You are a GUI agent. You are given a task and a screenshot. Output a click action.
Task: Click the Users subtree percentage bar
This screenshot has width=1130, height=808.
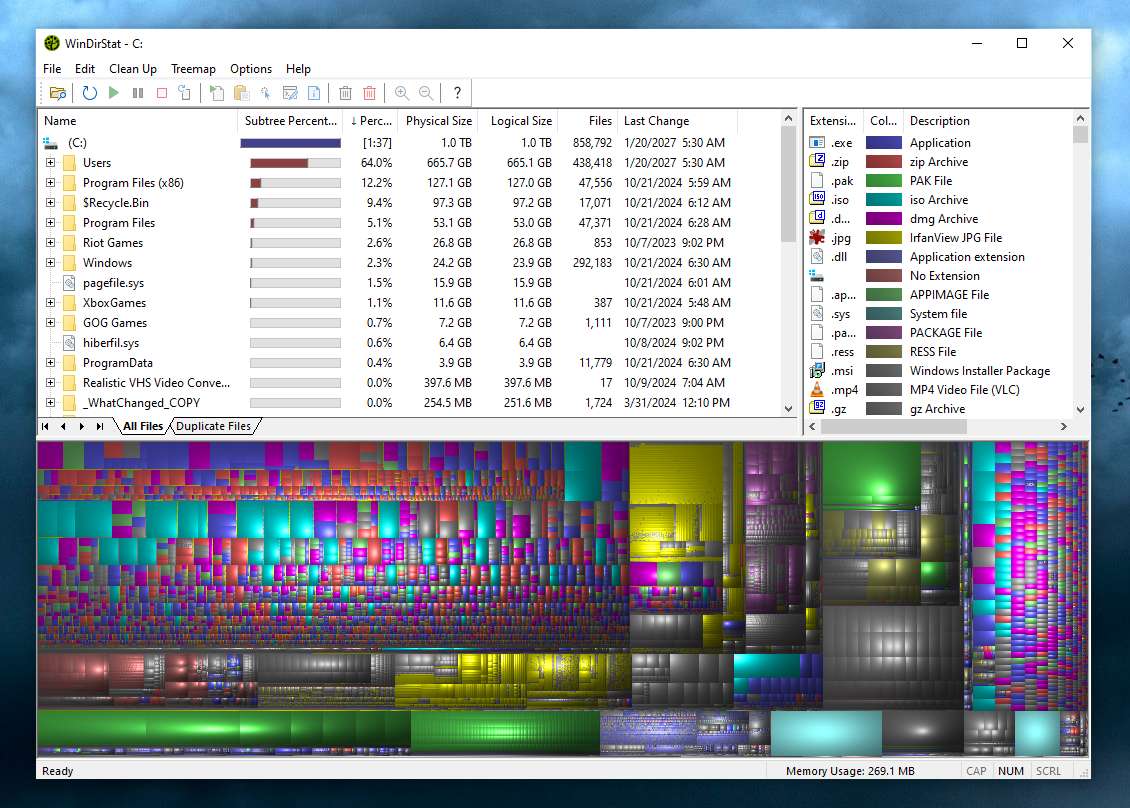click(295, 163)
